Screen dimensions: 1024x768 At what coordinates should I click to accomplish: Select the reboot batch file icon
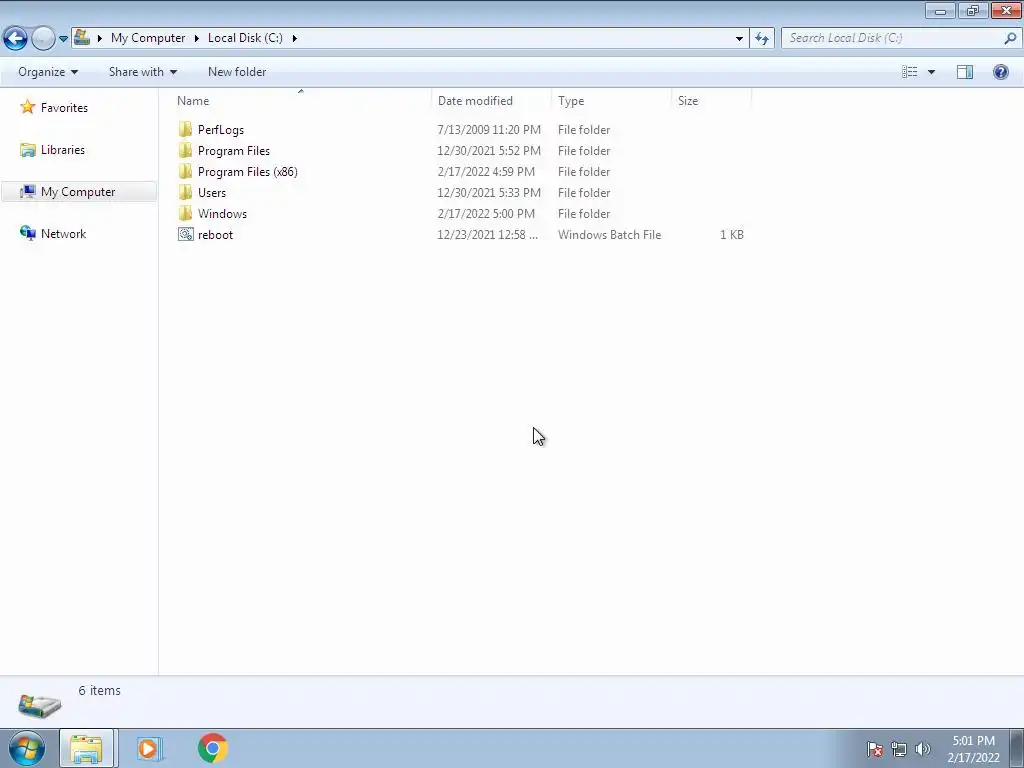tap(185, 234)
